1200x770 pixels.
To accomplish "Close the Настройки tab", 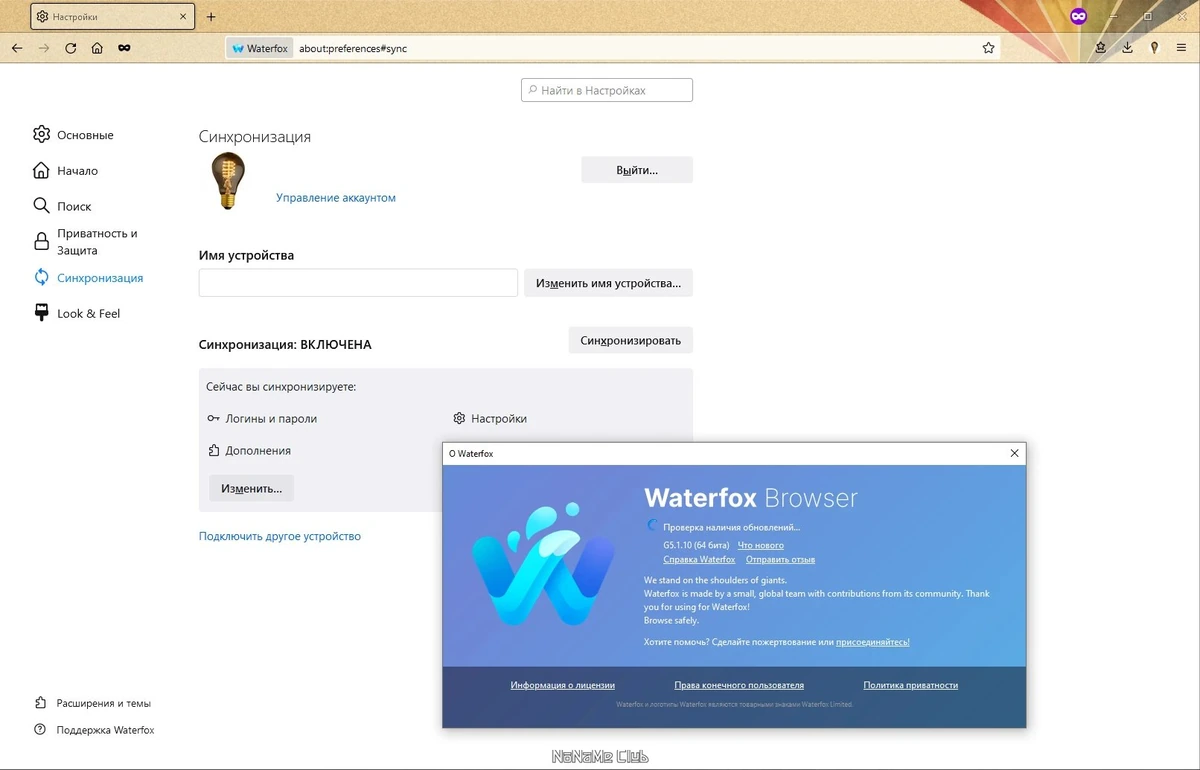I will coord(183,17).
